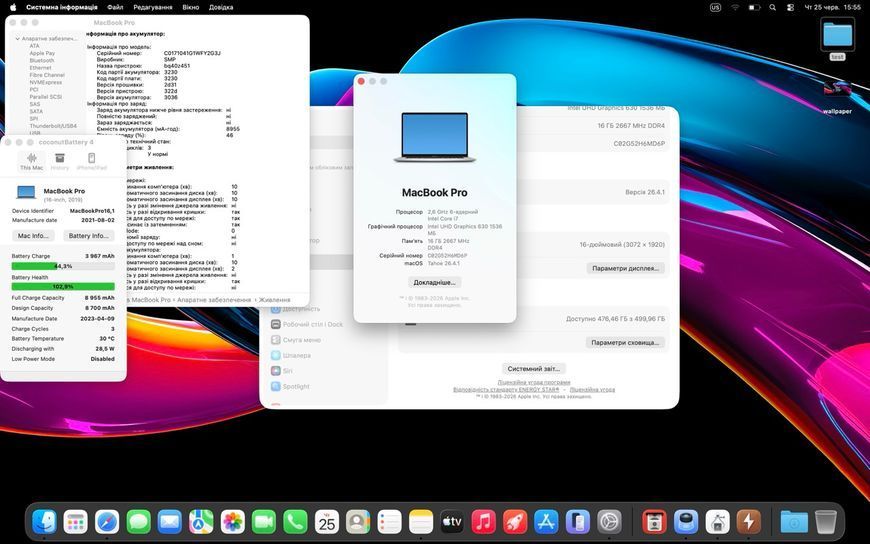Select Thunderbolt/USB4 in System Information sidebar

point(53,126)
